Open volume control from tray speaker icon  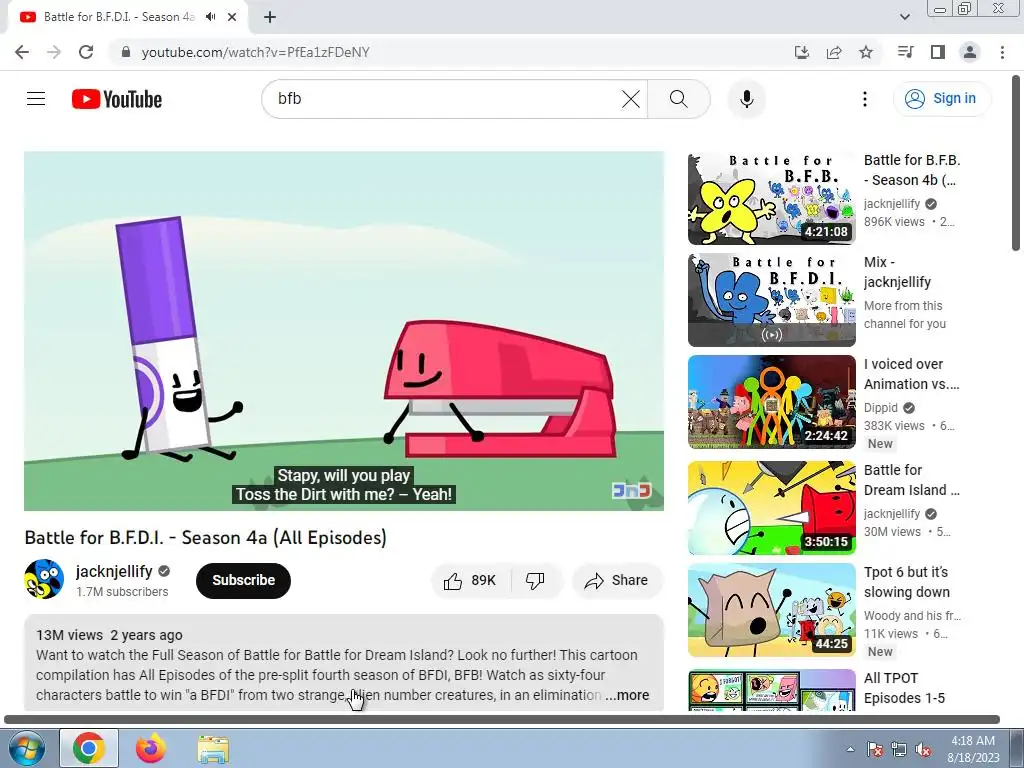pyautogui.click(x=923, y=749)
